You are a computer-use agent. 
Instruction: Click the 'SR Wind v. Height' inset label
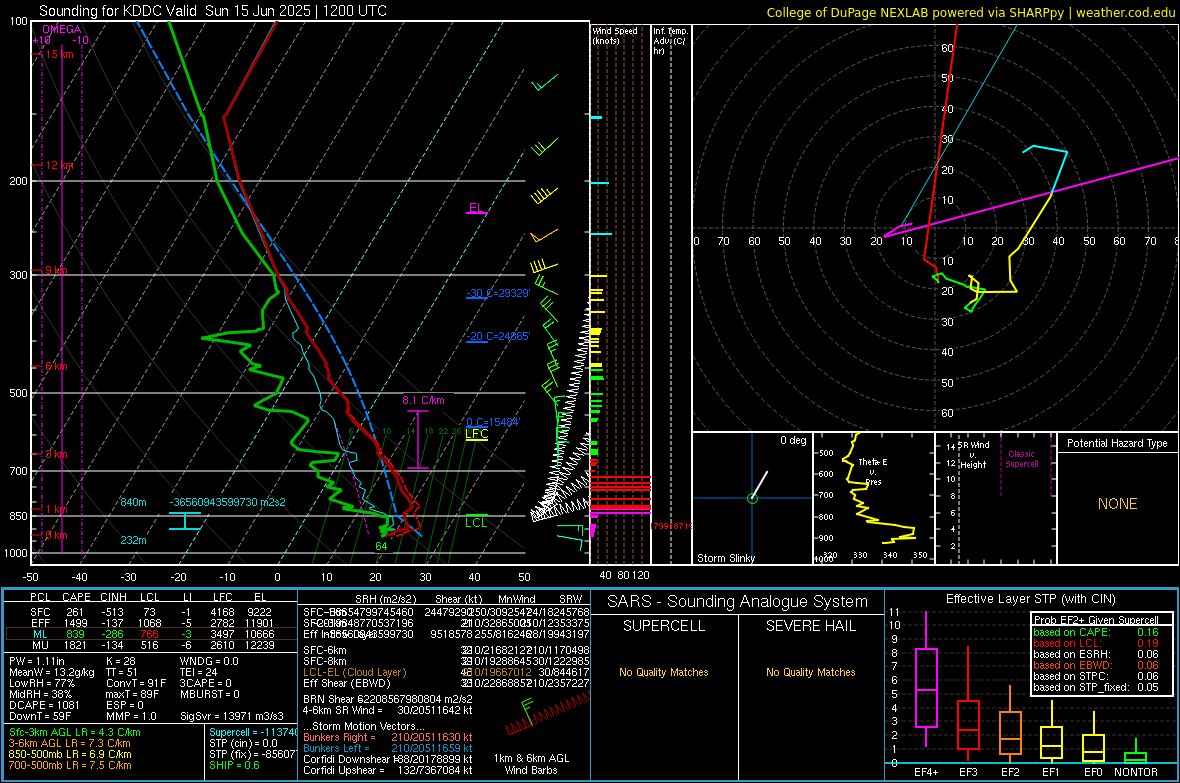click(974, 455)
